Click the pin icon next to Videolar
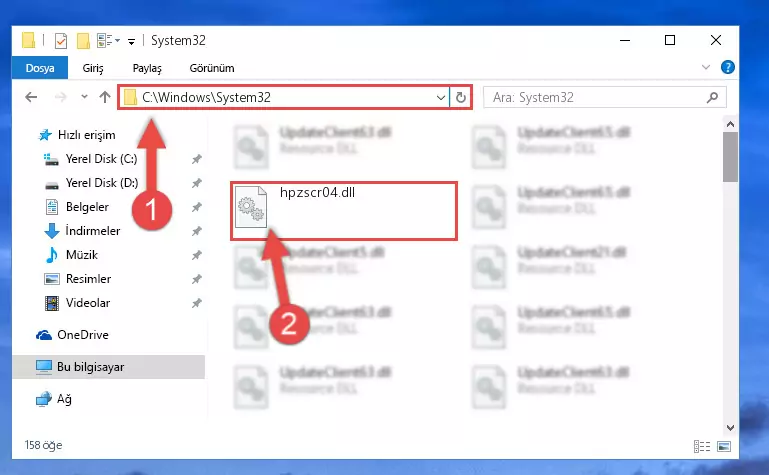Screen dimensions: 769x475 [x=197, y=303]
